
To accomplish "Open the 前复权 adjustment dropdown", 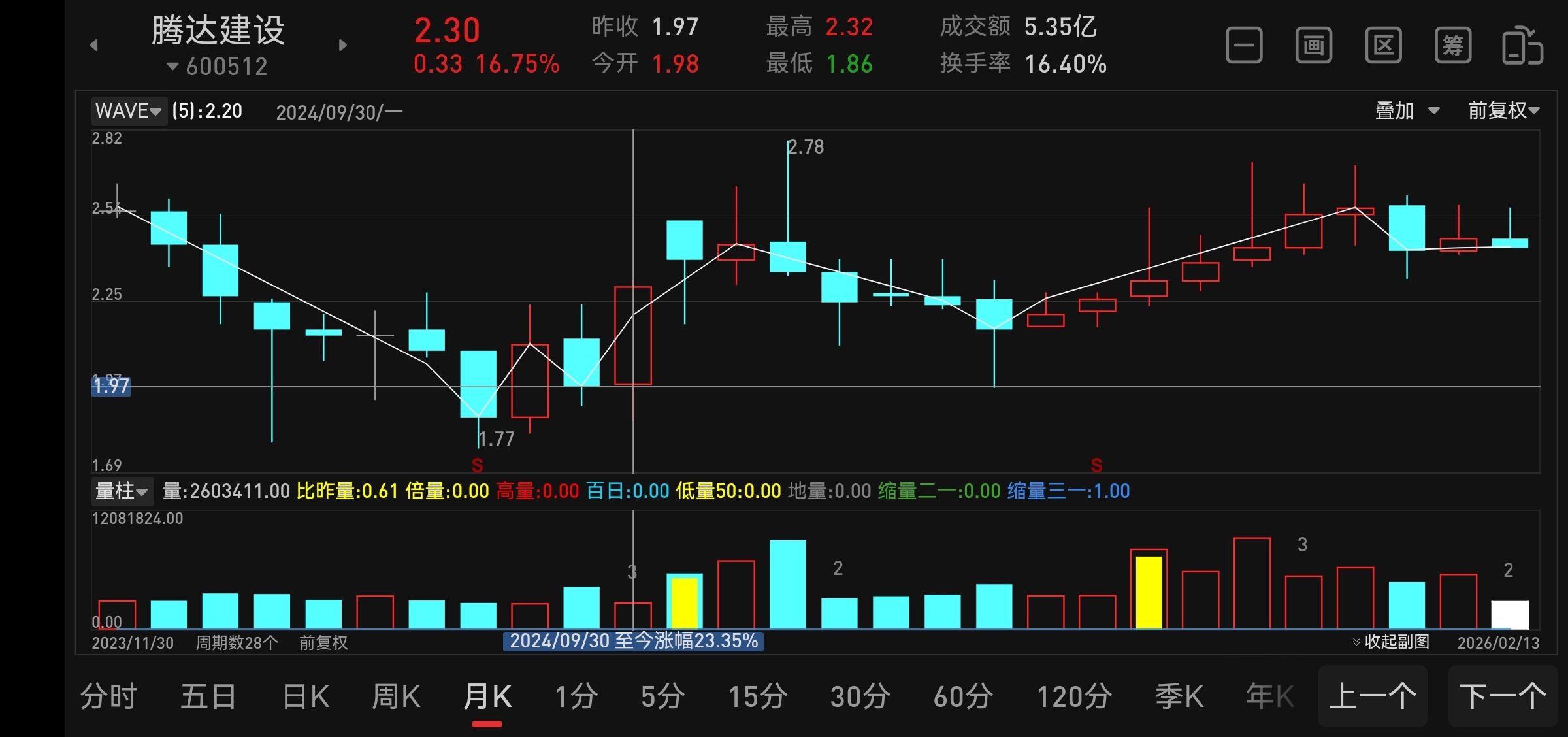I will 1503,110.
